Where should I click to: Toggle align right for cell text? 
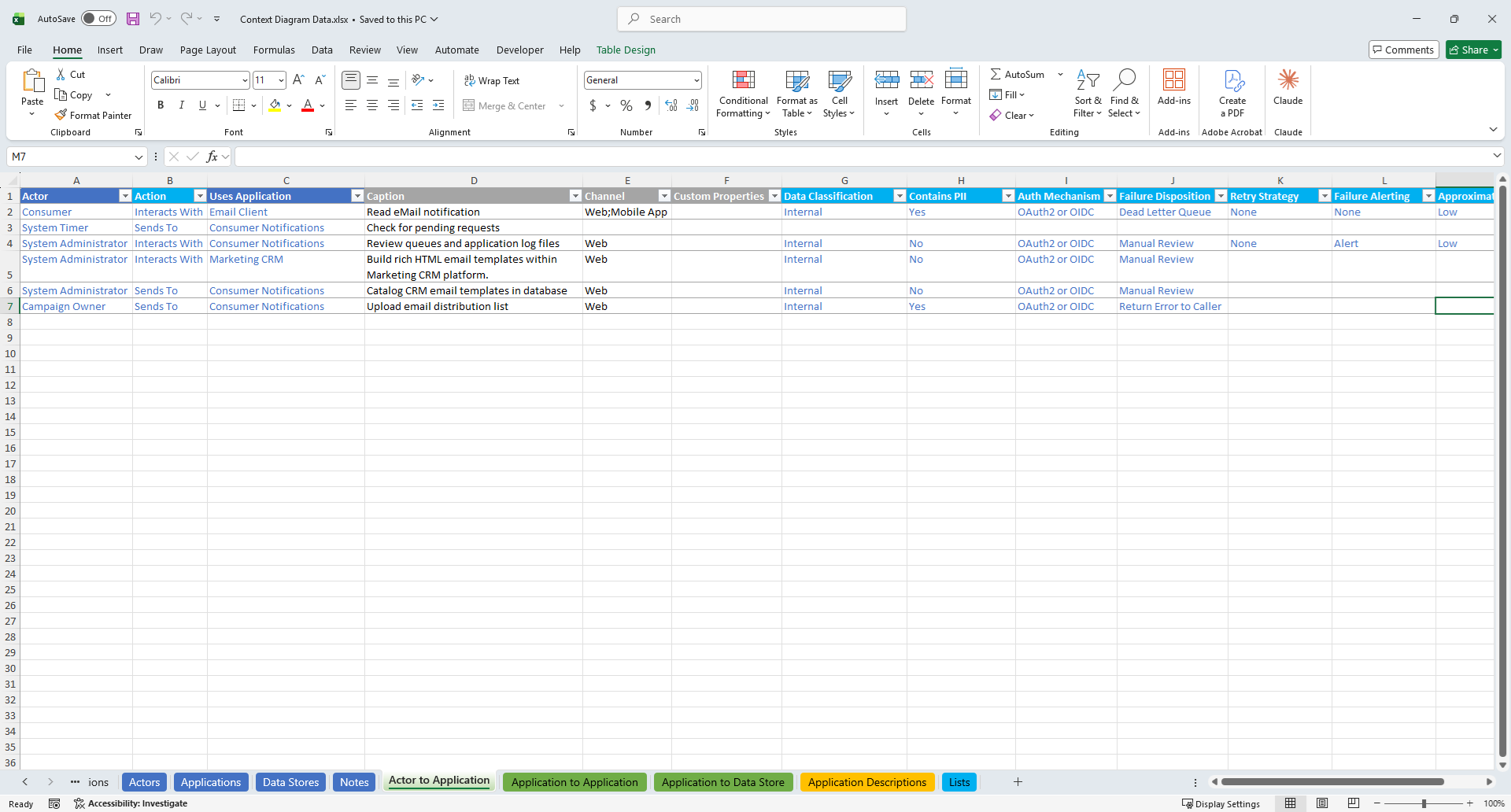(393, 105)
